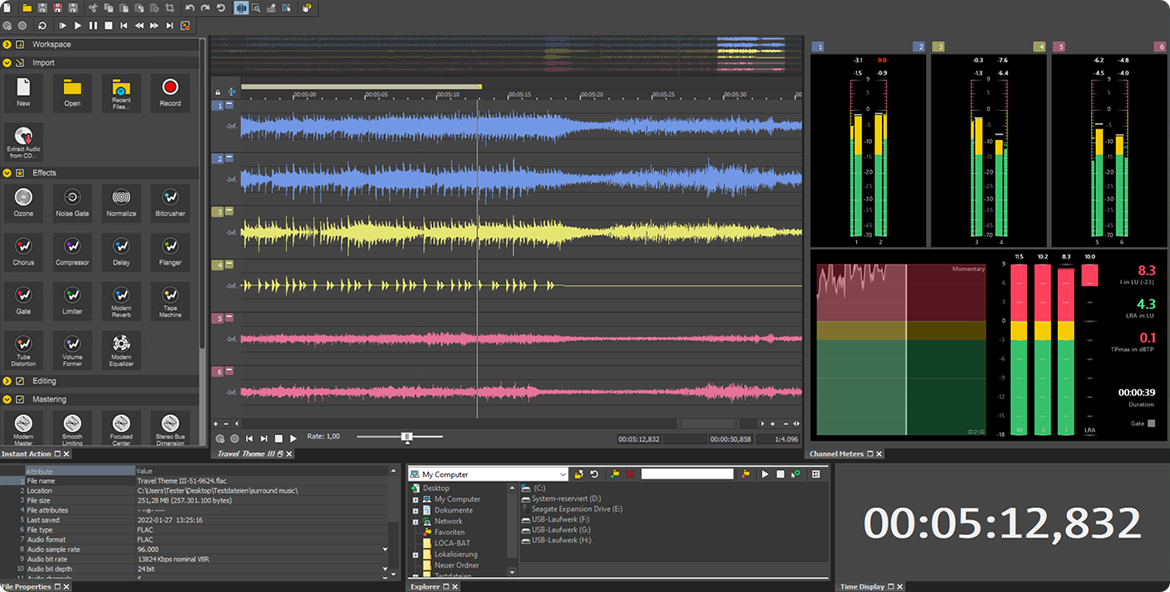Viewport: 1170px width, 592px height.
Task: Toggle the Mastering section checkbox
Action: 19,399
